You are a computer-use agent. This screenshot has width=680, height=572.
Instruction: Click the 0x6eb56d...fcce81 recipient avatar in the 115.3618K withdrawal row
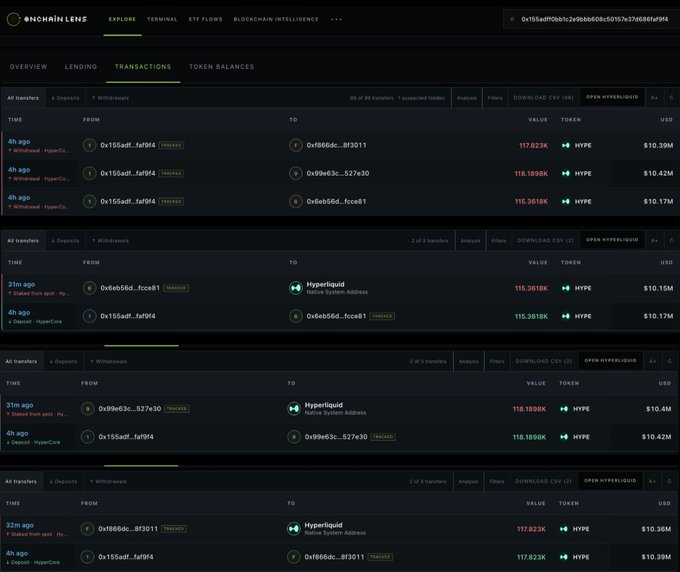295,202
